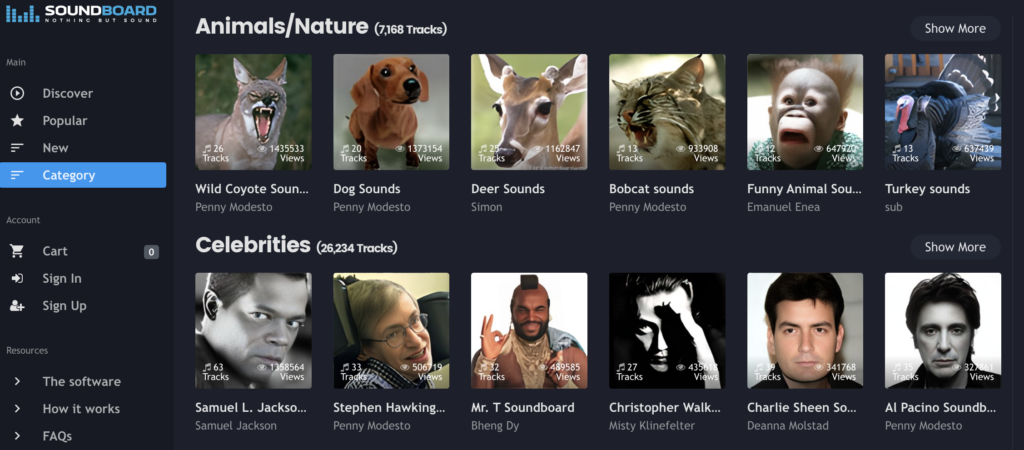Click the Popular star icon

coord(17,121)
